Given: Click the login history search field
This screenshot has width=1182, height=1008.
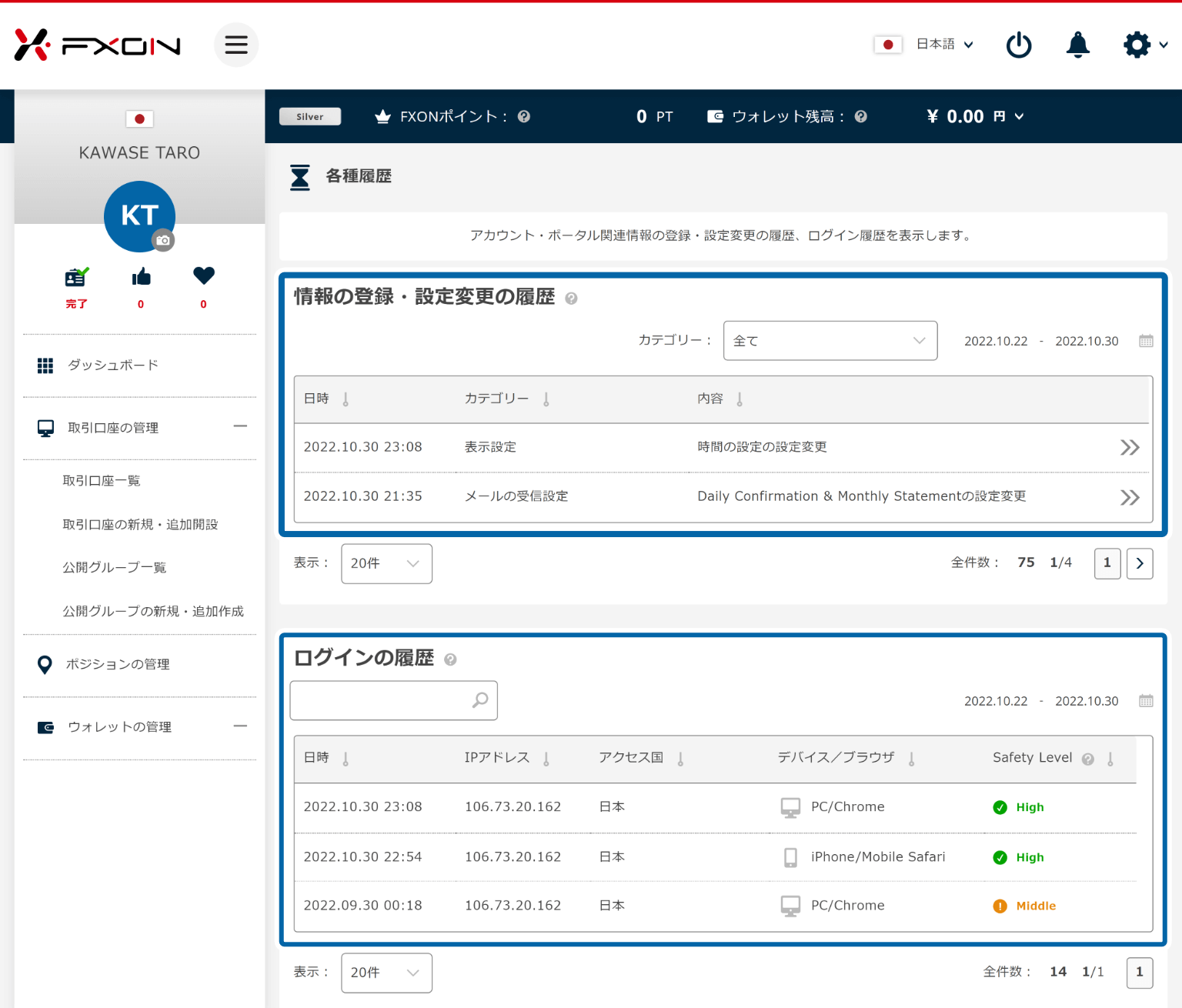Looking at the screenshot, I should (393, 700).
